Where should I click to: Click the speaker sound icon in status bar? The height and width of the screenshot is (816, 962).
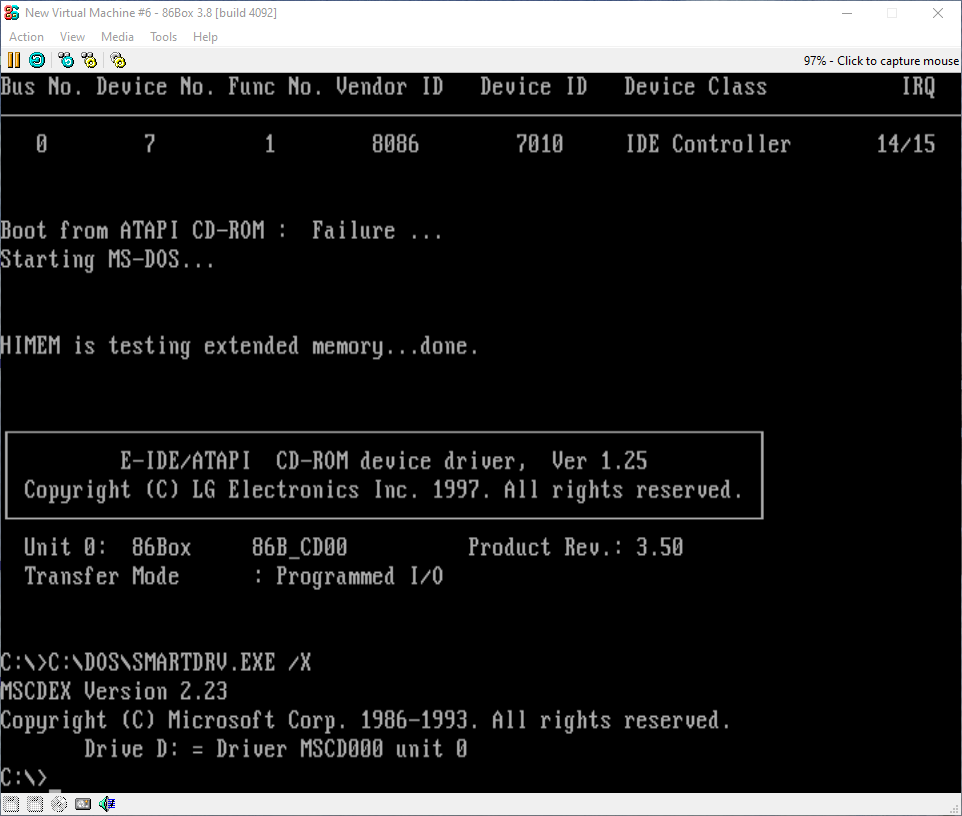click(107, 804)
